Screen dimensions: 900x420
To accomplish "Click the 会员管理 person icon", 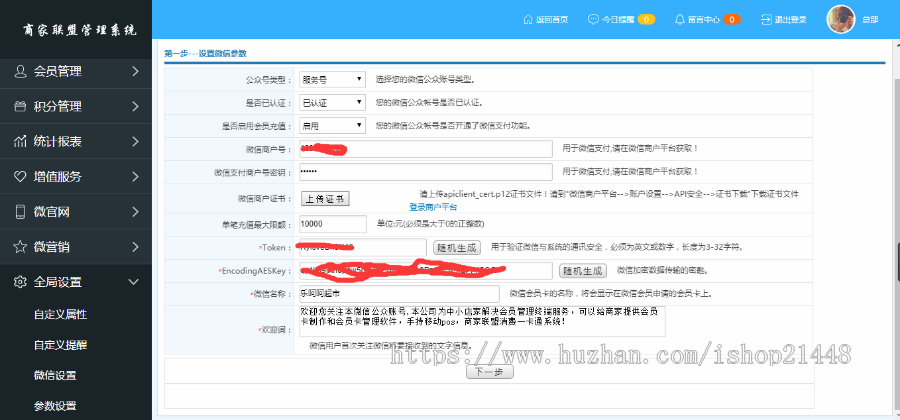I will 20,71.
